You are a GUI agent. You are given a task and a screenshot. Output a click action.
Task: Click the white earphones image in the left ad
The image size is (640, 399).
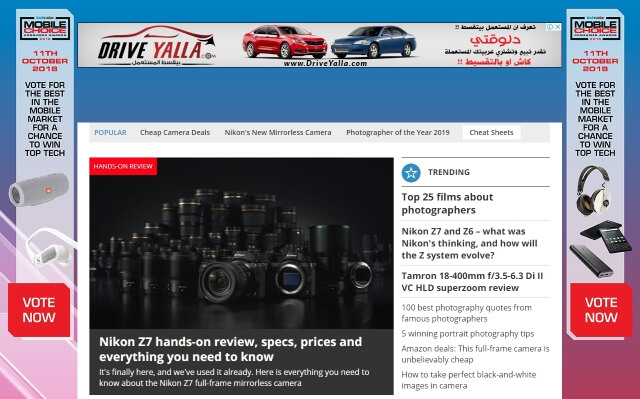pos(50,248)
